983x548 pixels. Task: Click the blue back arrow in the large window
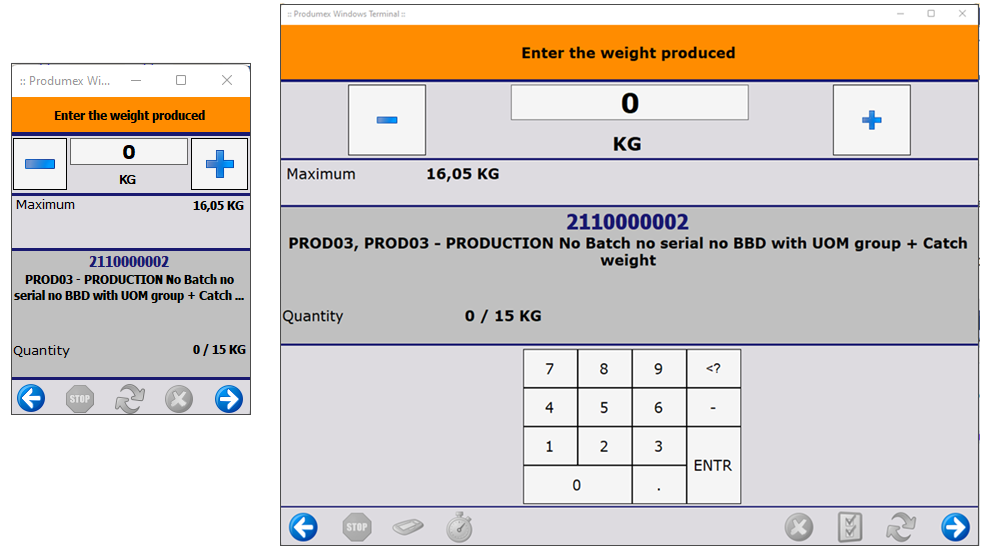click(x=303, y=526)
